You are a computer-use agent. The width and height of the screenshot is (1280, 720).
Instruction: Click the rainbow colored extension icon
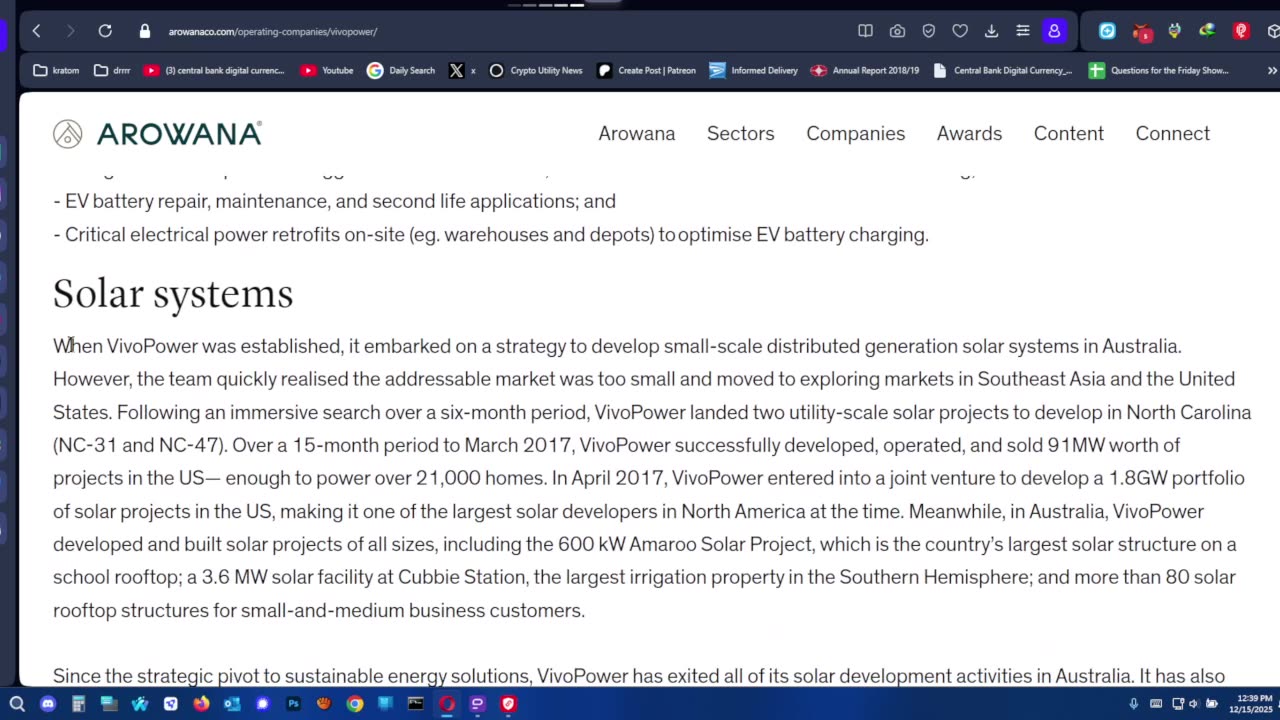[x=1207, y=31]
